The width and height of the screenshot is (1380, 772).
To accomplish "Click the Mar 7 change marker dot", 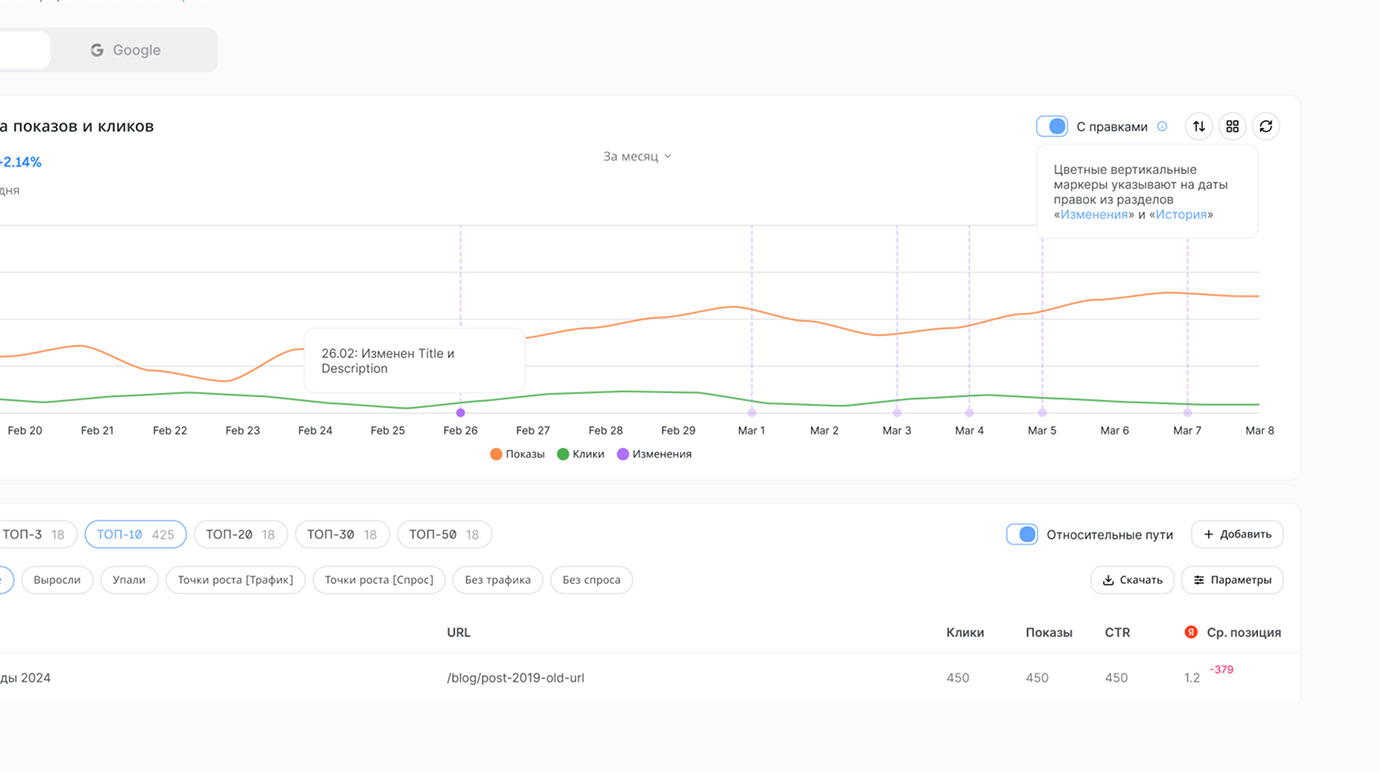I will [1188, 412].
